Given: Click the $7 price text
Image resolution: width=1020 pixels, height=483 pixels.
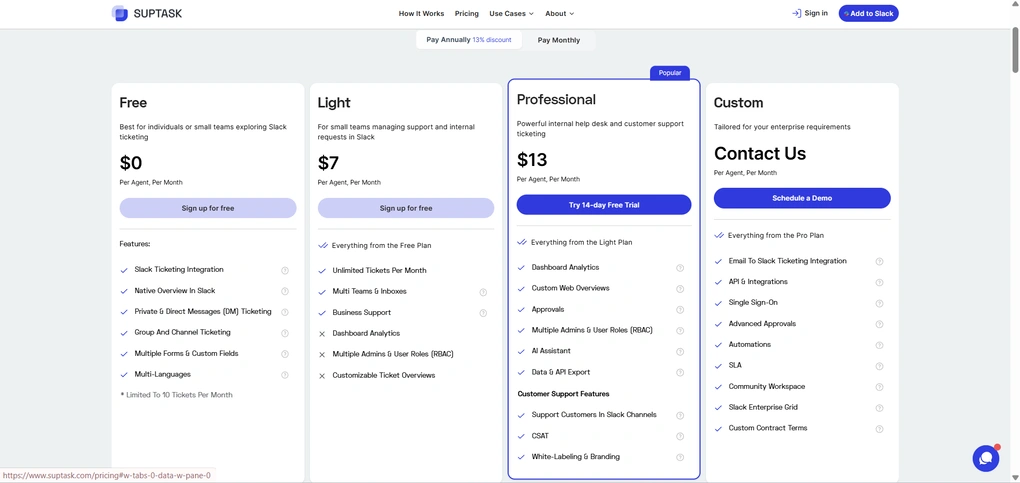Looking at the screenshot, I should click(x=328, y=163).
